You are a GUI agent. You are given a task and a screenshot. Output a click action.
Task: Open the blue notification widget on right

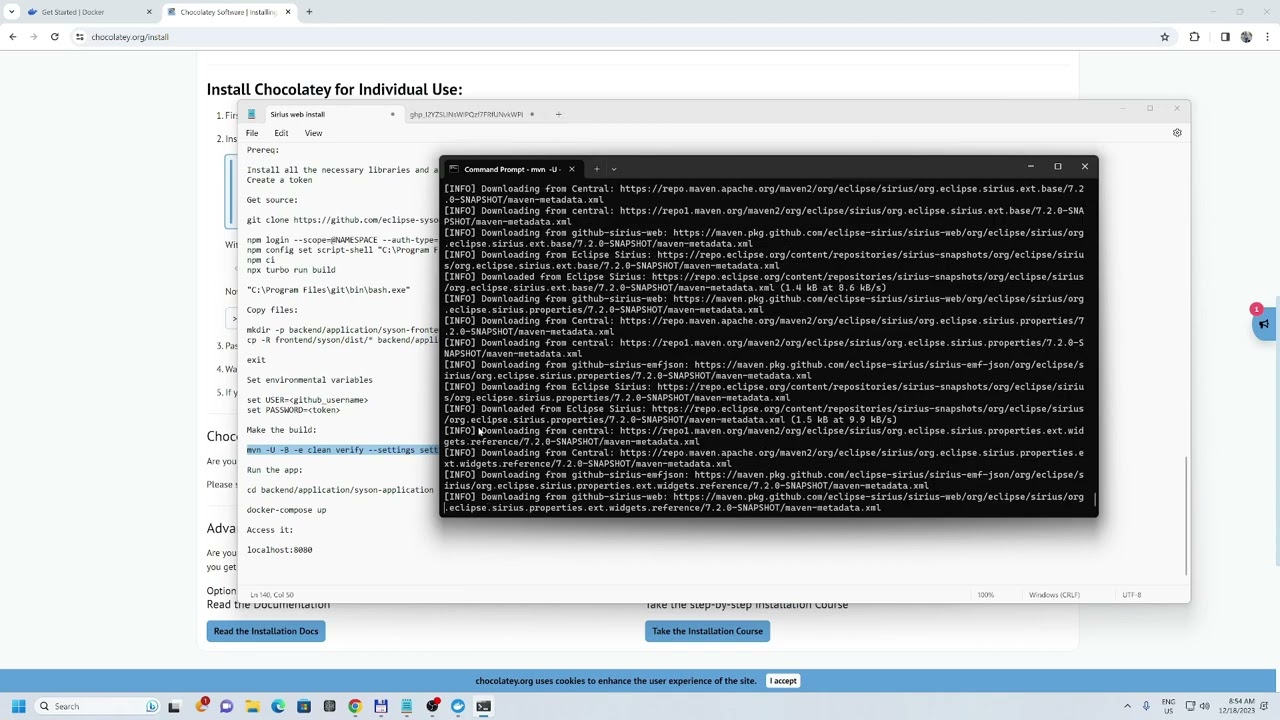(1265, 324)
